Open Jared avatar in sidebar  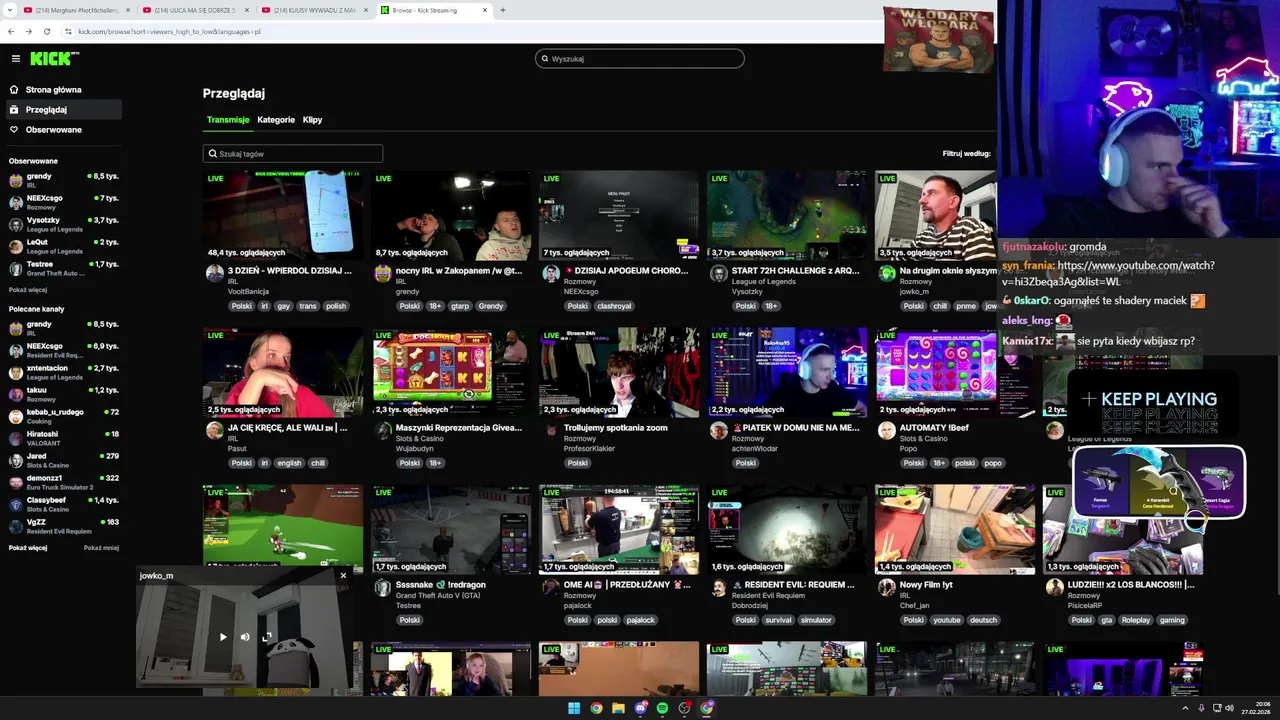click(x=16, y=460)
